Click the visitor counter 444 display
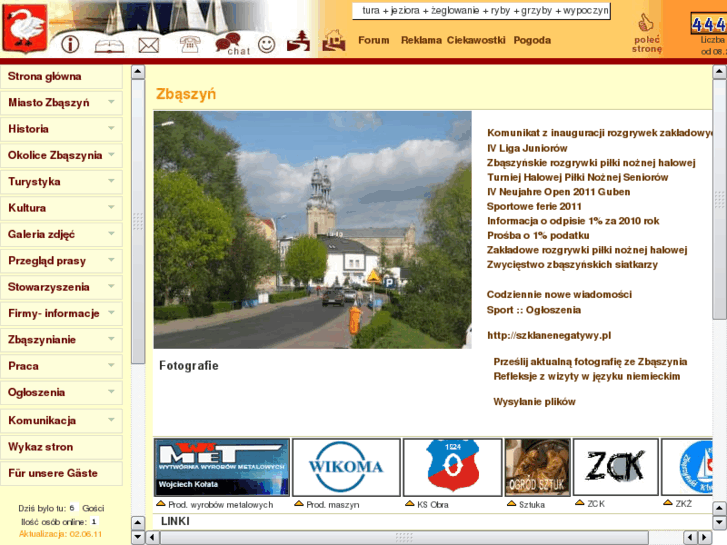 coord(708,23)
